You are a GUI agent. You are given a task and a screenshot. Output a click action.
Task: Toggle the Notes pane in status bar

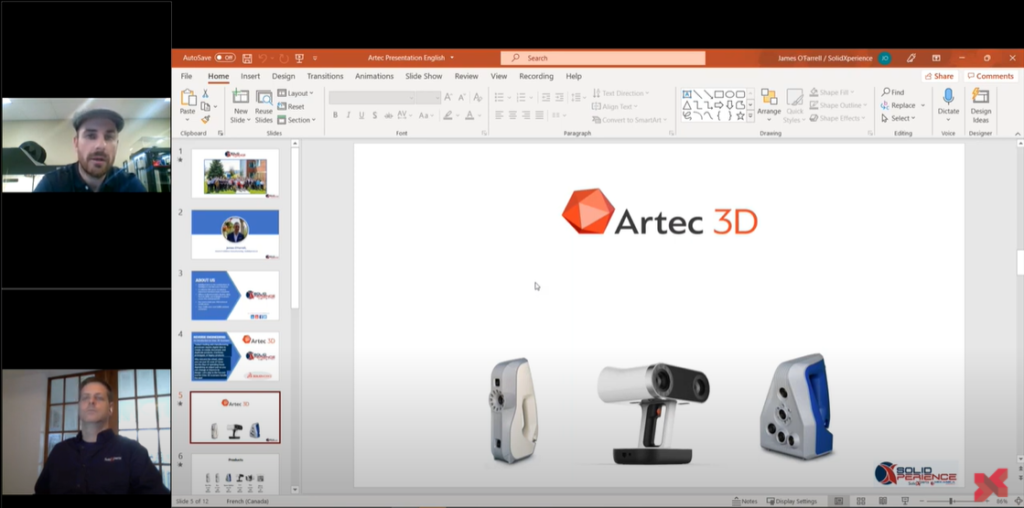coord(744,501)
